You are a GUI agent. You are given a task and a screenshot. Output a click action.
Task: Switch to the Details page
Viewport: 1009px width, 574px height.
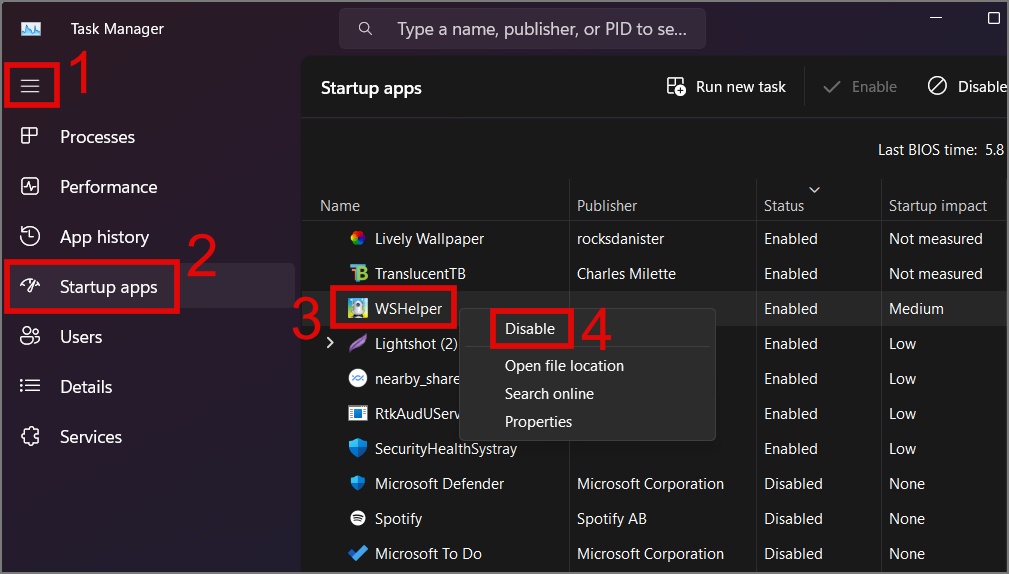[86, 387]
